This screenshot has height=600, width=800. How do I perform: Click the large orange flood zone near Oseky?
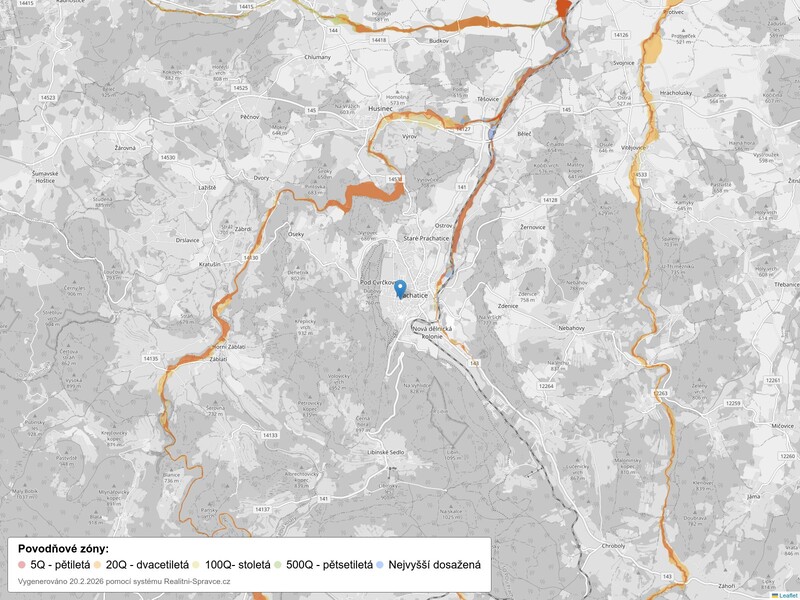coord(360,192)
